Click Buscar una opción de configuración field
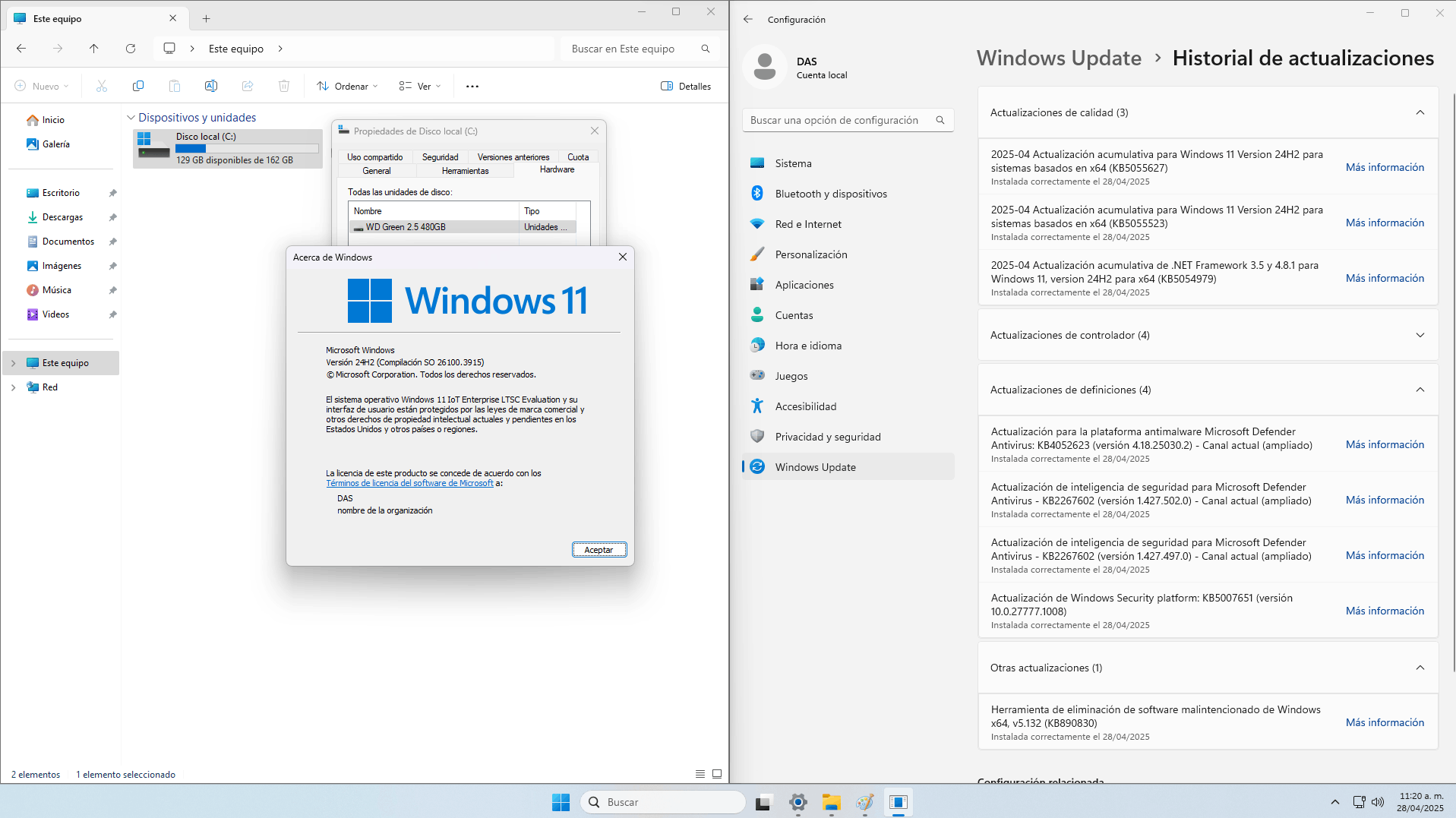The height and width of the screenshot is (818, 1456). pos(848,120)
